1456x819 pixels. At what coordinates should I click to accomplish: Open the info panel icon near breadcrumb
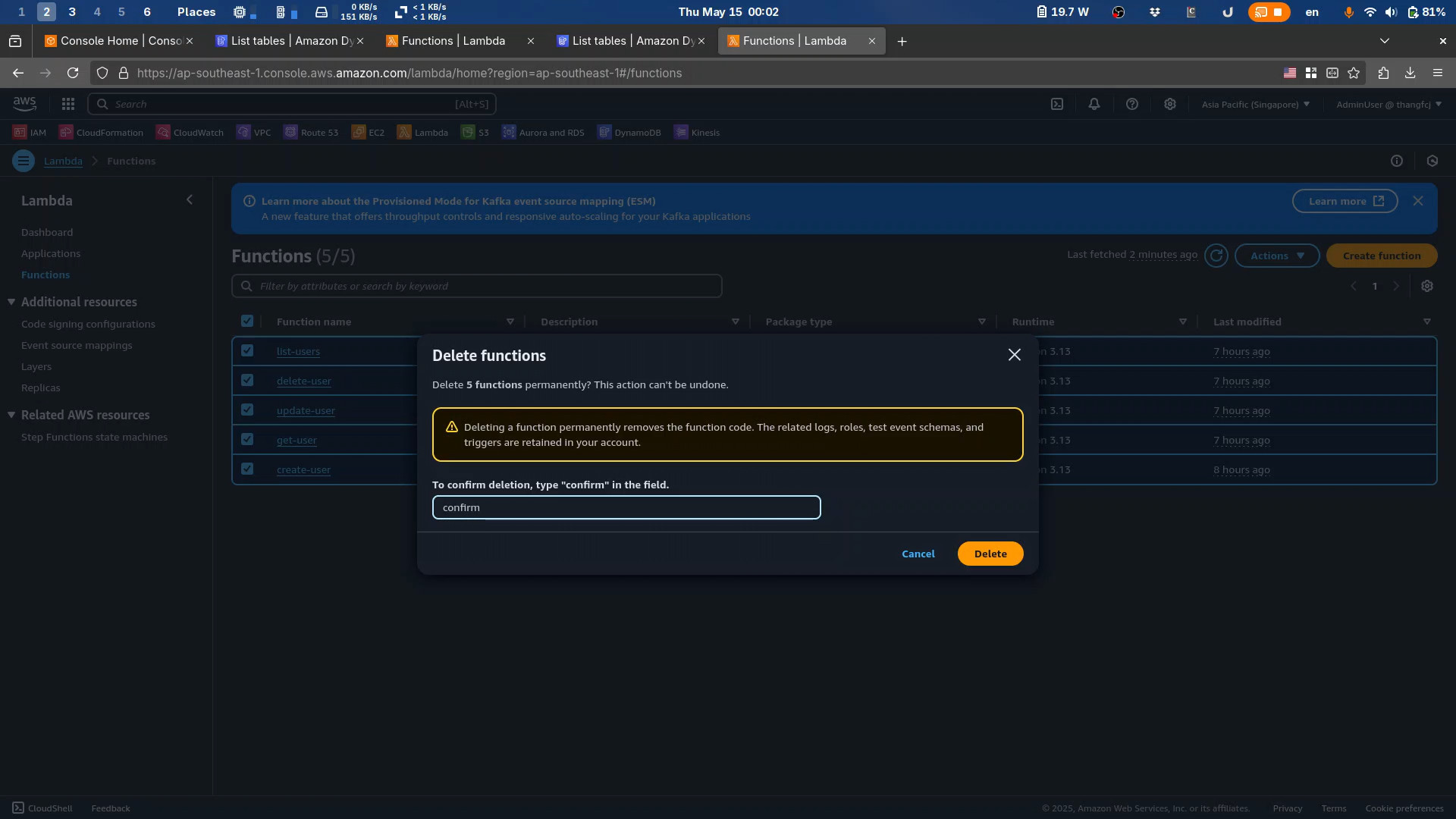(x=1397, y=161)
